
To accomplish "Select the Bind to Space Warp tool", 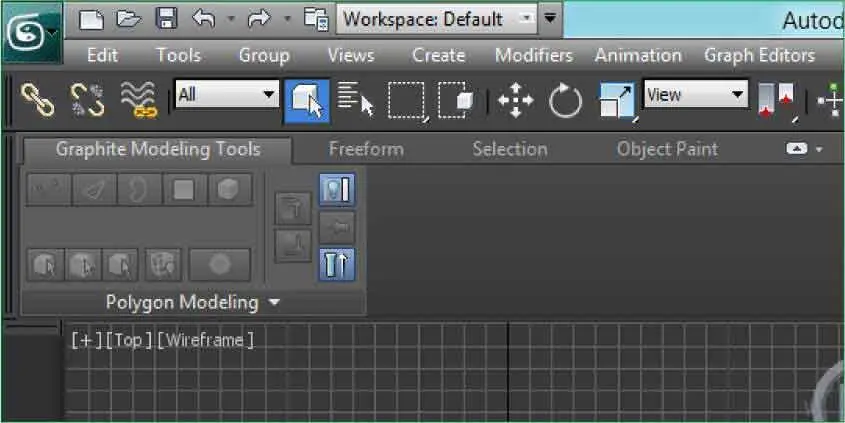I will pyautogui.click(x=139, y=100).
